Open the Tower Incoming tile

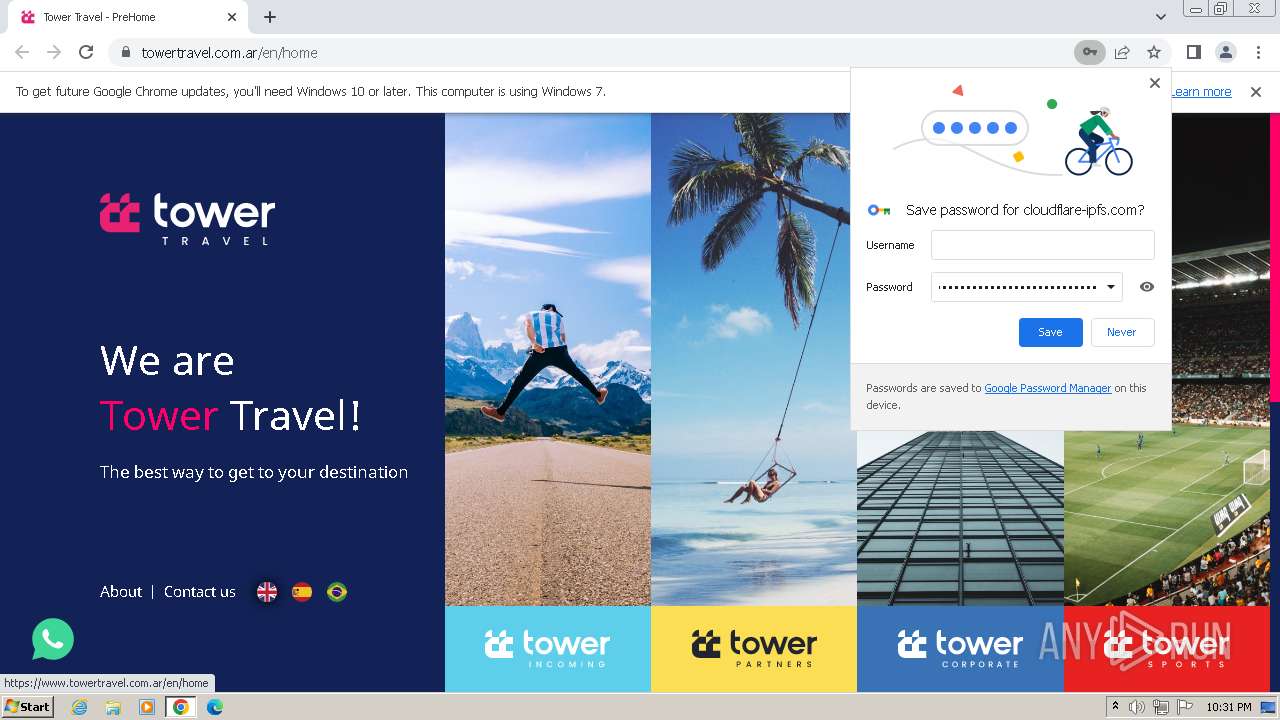tap(548, 649)
